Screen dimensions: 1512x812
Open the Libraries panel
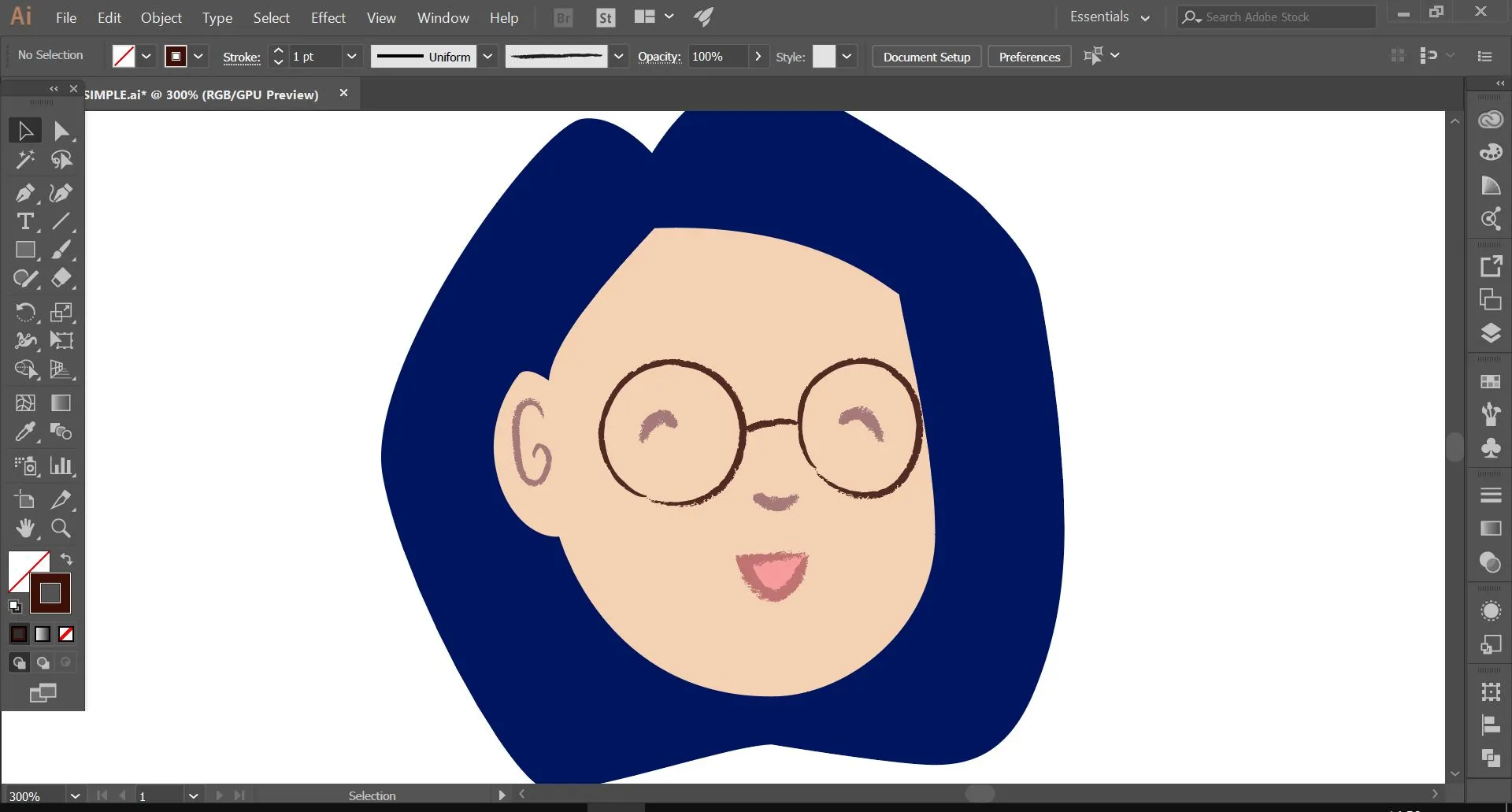pos(1490,120)
